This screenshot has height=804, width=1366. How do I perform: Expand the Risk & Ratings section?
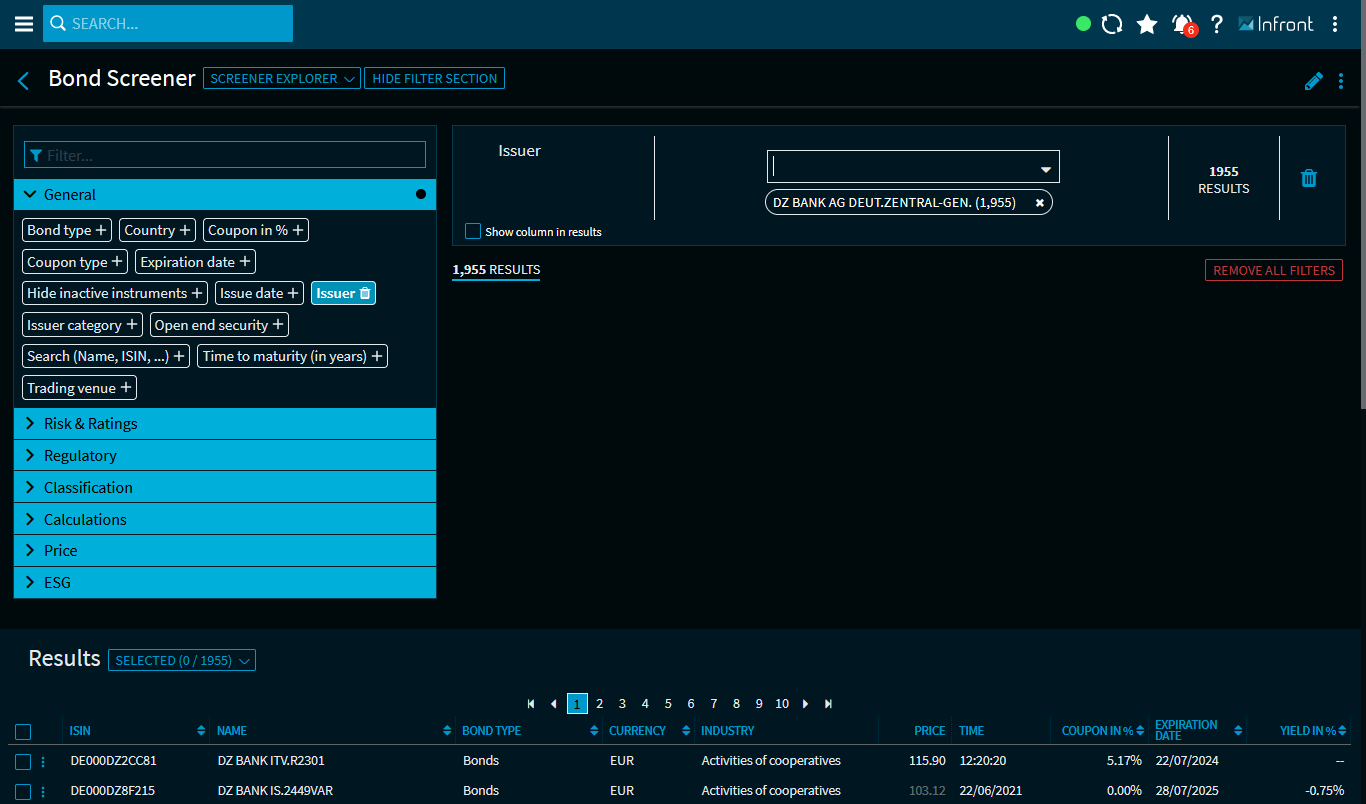[225, 424]
